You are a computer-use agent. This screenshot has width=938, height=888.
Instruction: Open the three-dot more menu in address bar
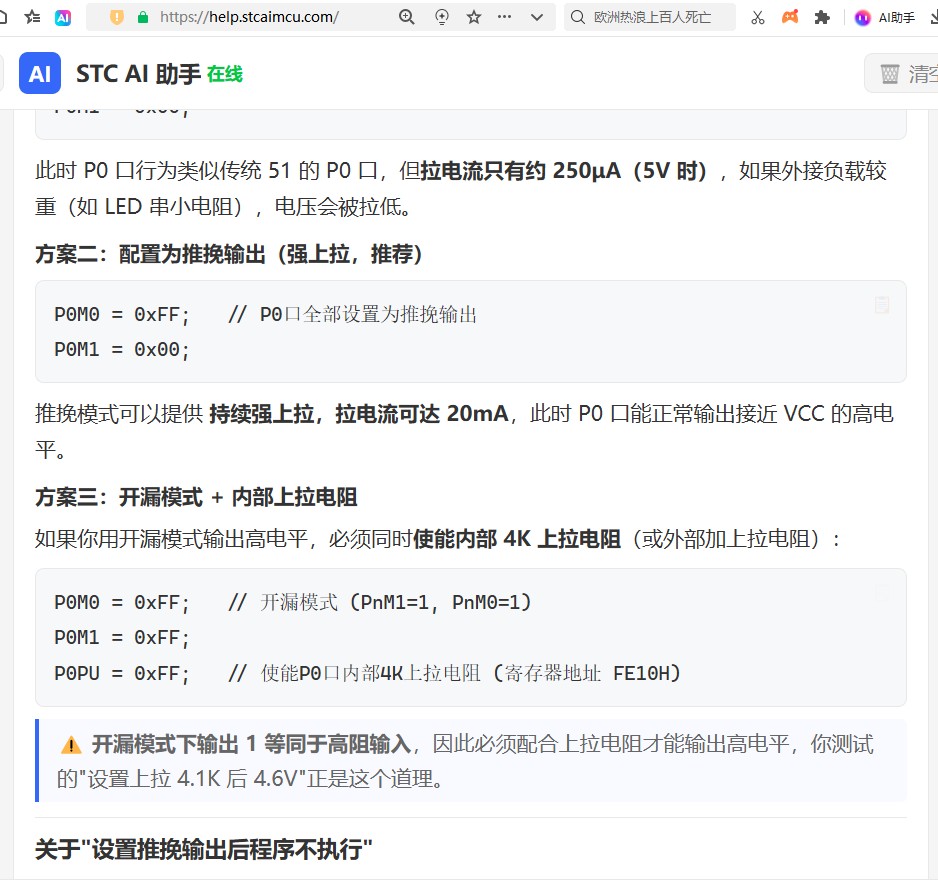[504, 17]
